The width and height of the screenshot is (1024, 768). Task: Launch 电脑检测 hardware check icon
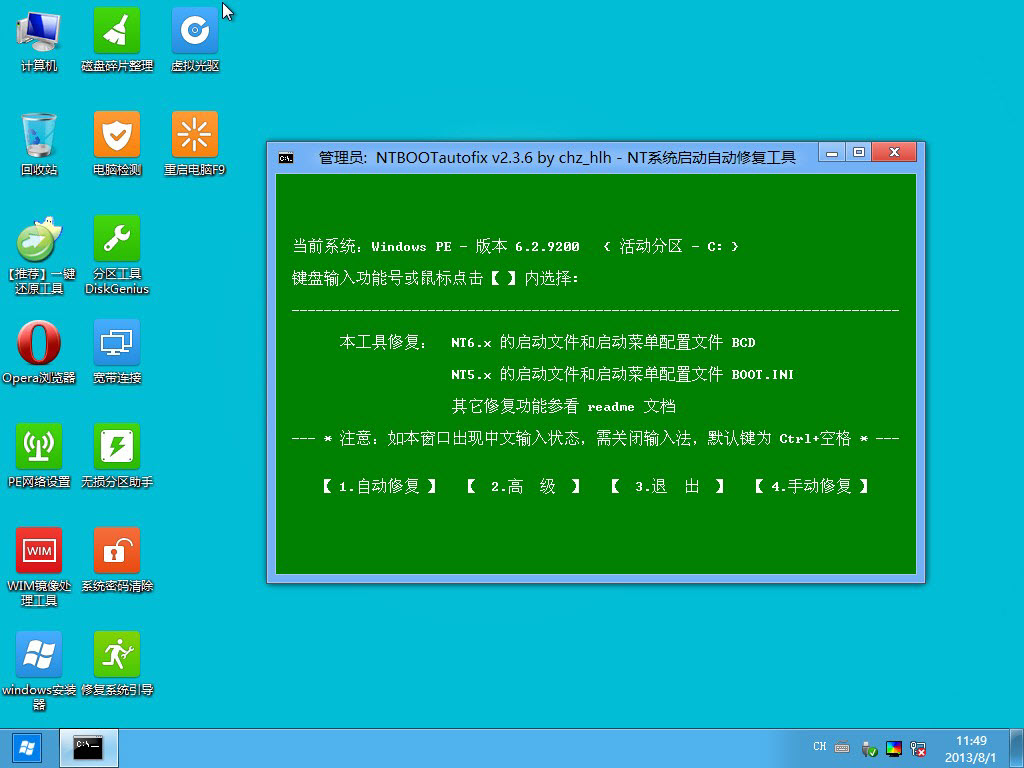pos(117,137)
